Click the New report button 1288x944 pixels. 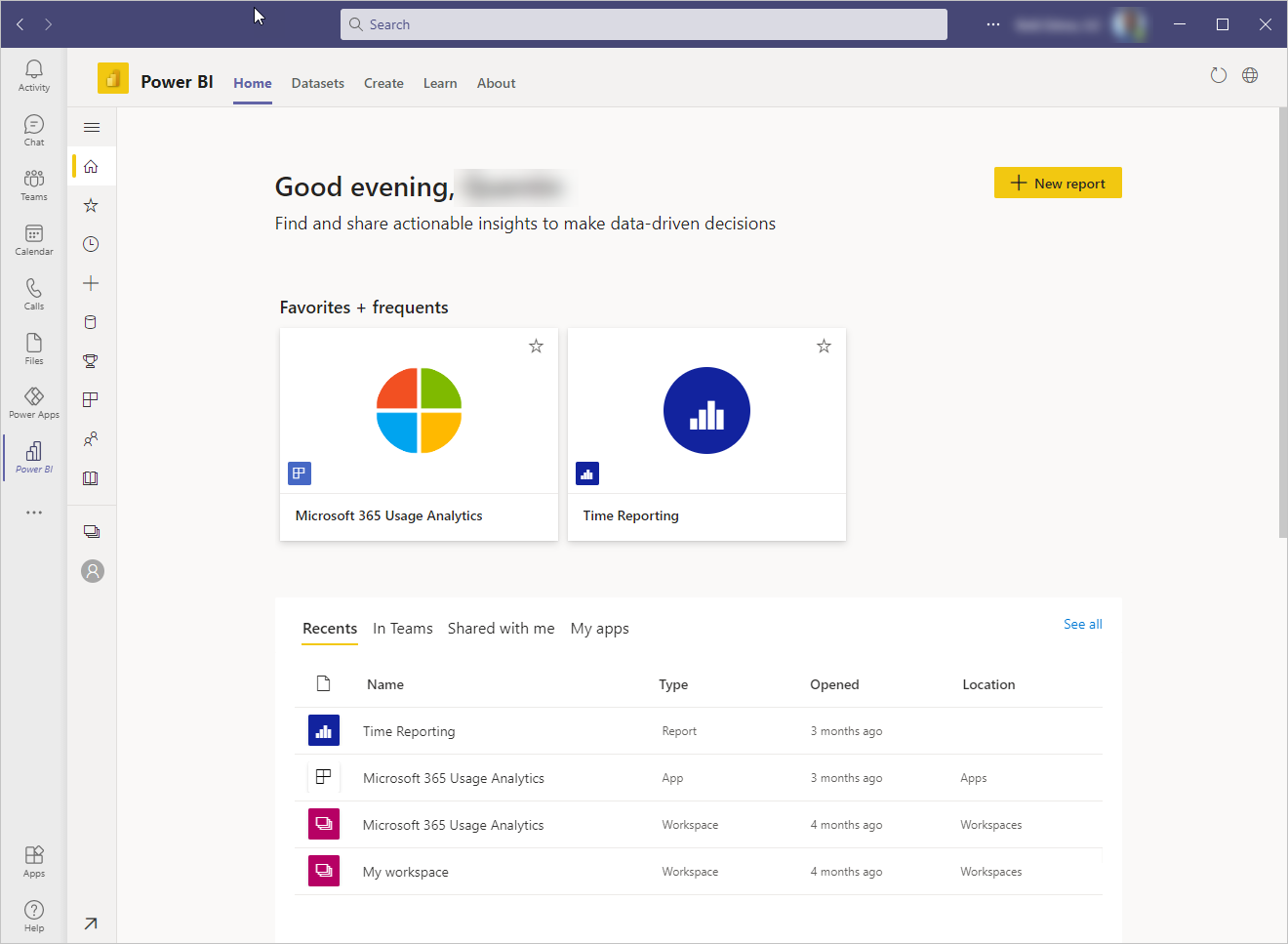(x=1058, y=183)
